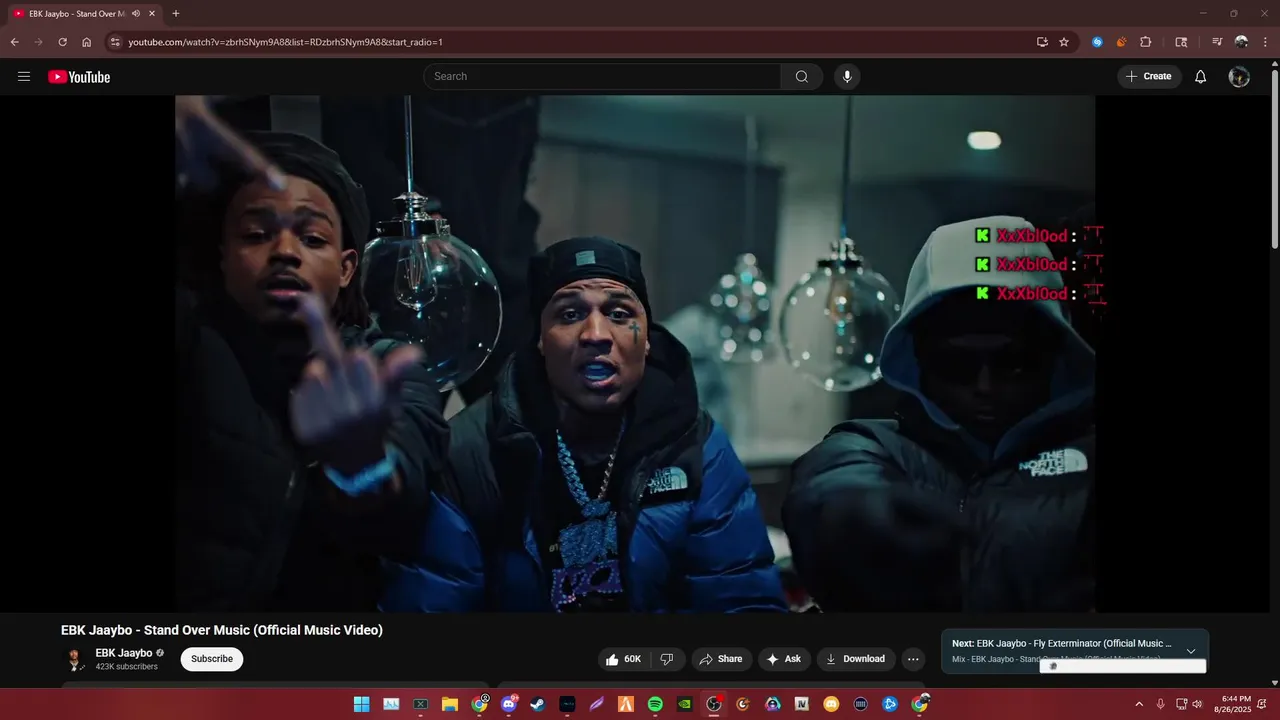The height and width of the screenshot is (720, 1280).
Task: Open the orange extension icon
Action: tap(1121, 42)
